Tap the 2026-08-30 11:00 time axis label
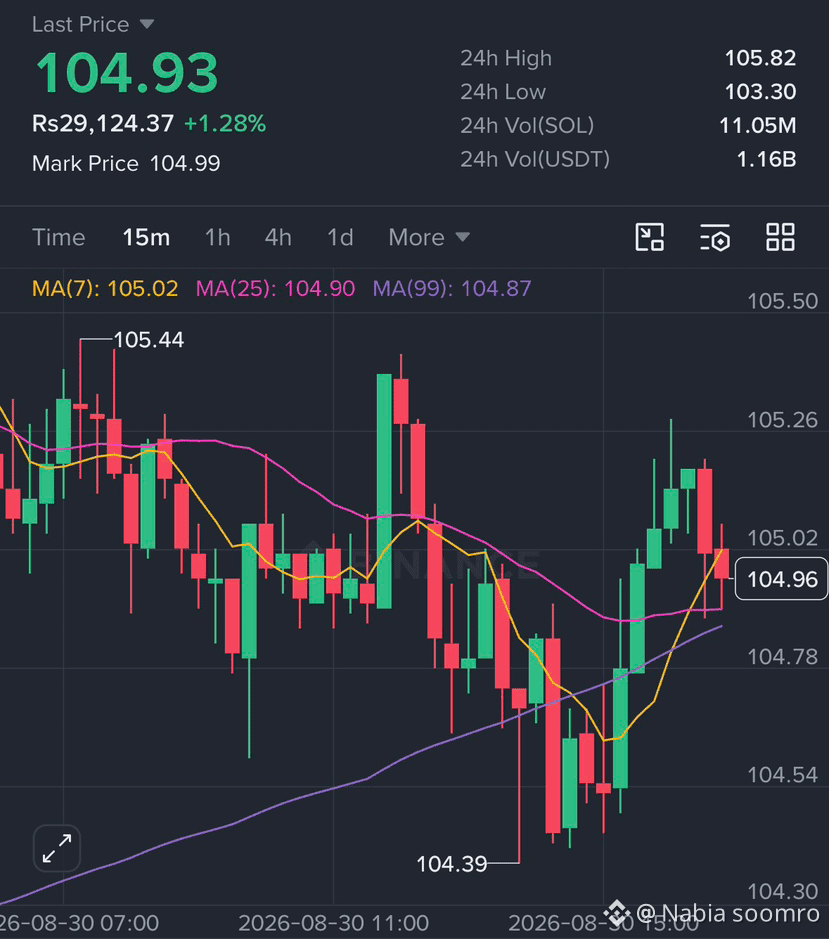829x939 pixels. [x=334, y=923]
